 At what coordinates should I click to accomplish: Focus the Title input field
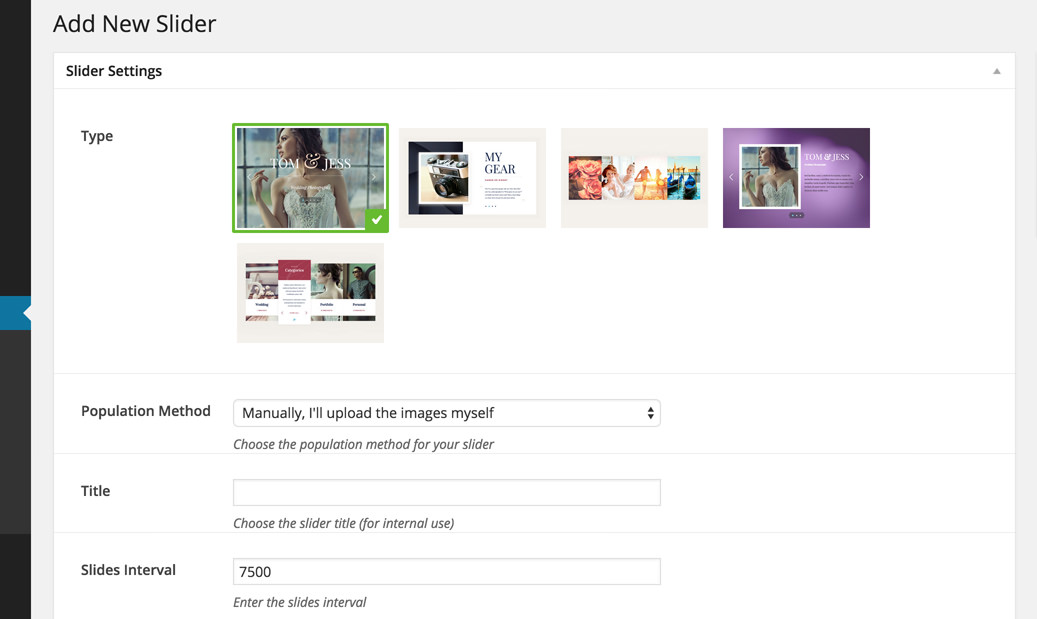point(446,492)
